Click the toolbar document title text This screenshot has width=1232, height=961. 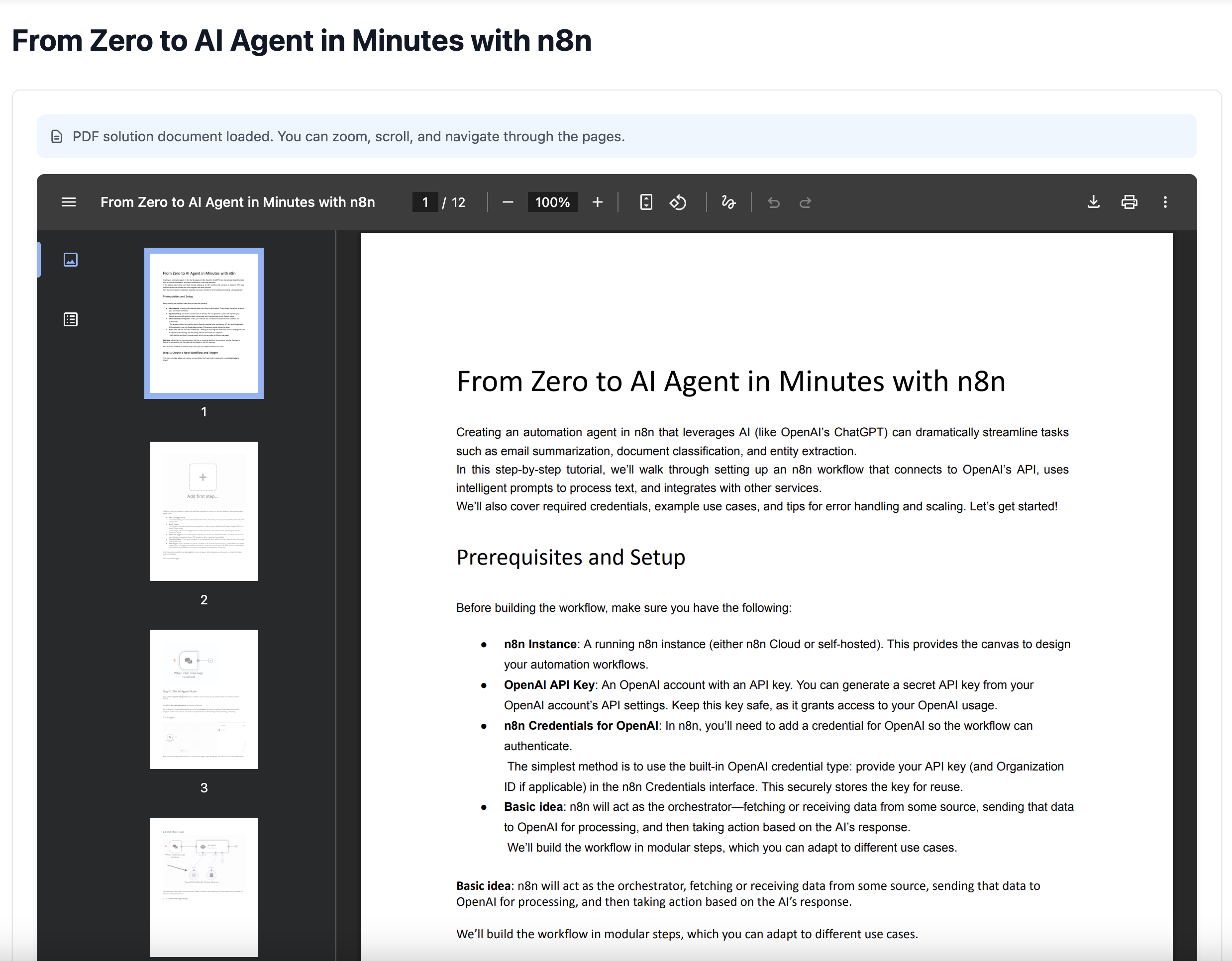[x=237, y=202]
